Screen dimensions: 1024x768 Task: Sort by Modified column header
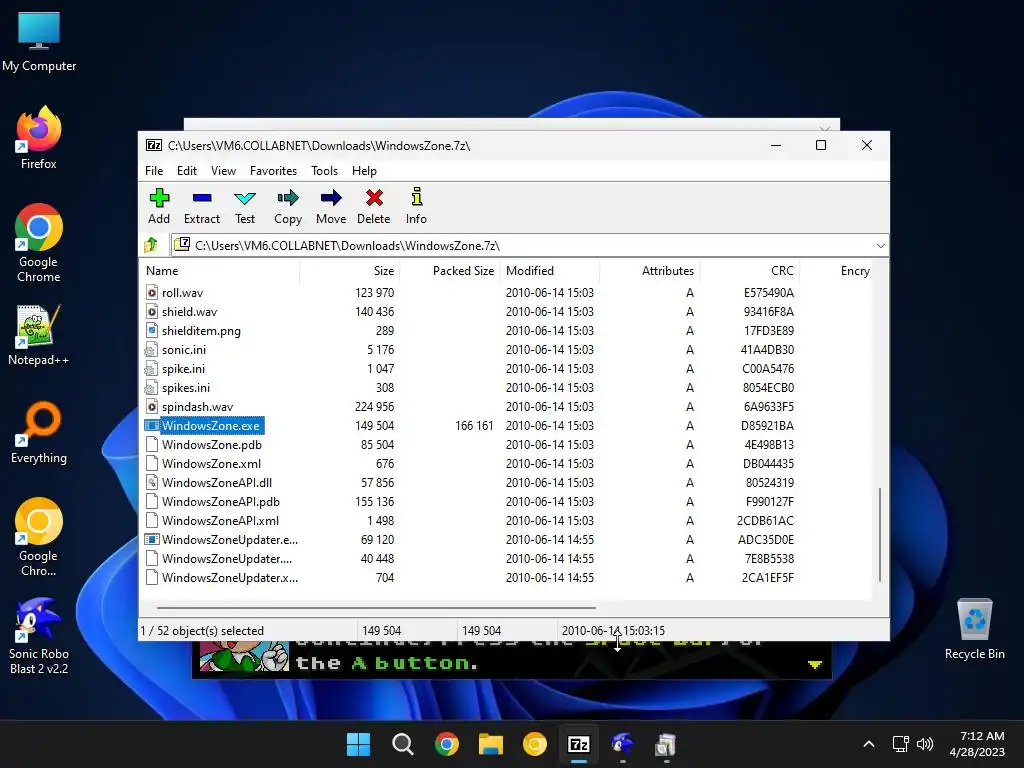549,270
